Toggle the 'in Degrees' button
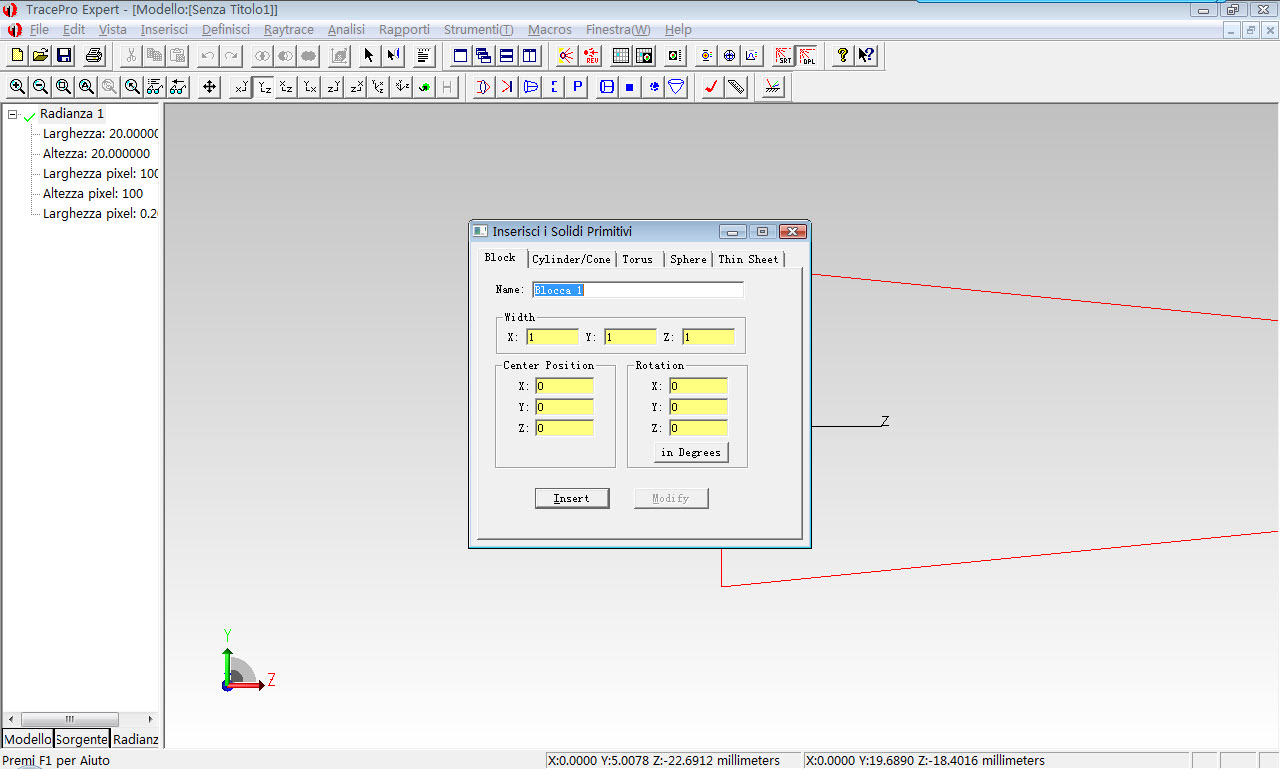 click(691, 452)
